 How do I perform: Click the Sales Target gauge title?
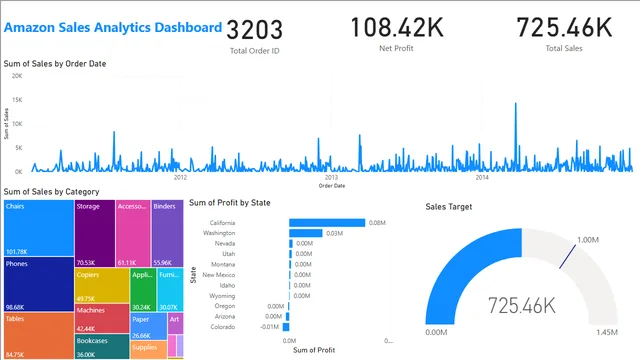pyautogui.click(x=449, y=207)
